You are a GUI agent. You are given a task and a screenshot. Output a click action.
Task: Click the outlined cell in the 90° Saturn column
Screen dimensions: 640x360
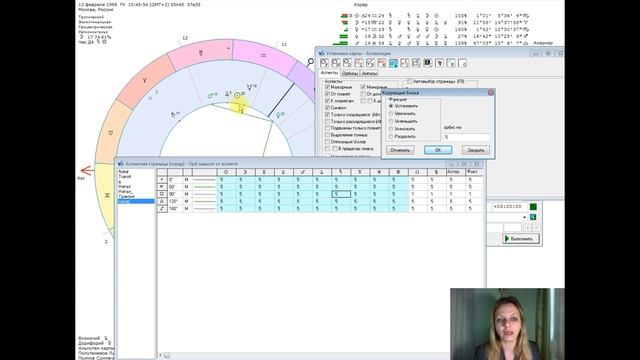[x=341, y=194]
